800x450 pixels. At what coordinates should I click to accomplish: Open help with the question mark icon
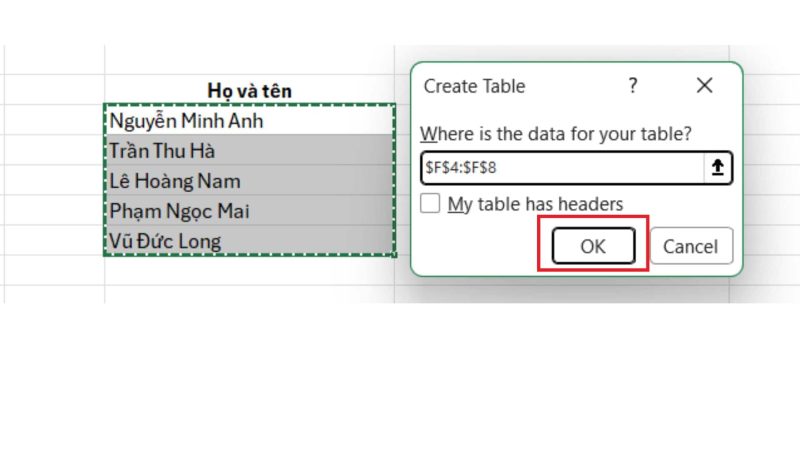(633, 85)
